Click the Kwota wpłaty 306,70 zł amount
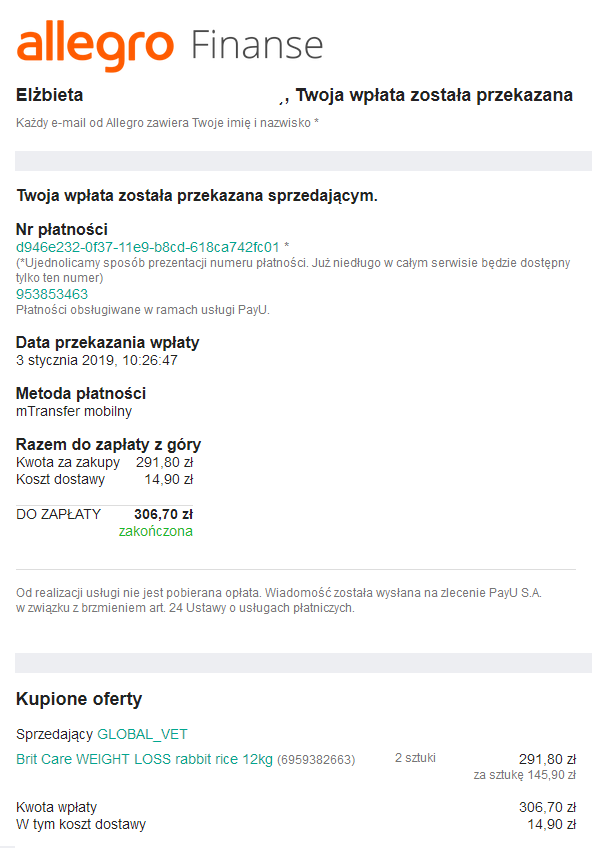Viewport: 592px width, 848px height. click(x=547, y=807)
